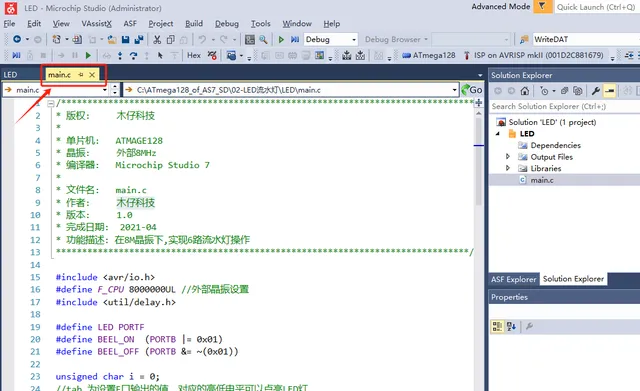Toggle the Preview Selected Items button
The image size is (640, 391).
point(609,91)
